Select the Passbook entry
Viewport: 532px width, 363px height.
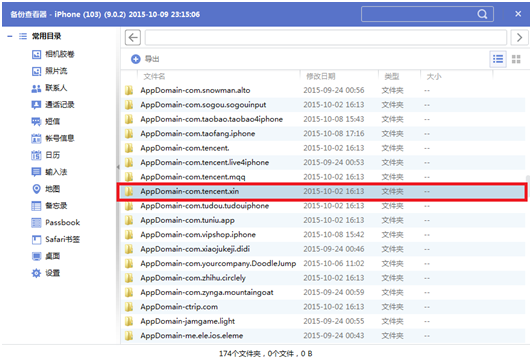56,223
